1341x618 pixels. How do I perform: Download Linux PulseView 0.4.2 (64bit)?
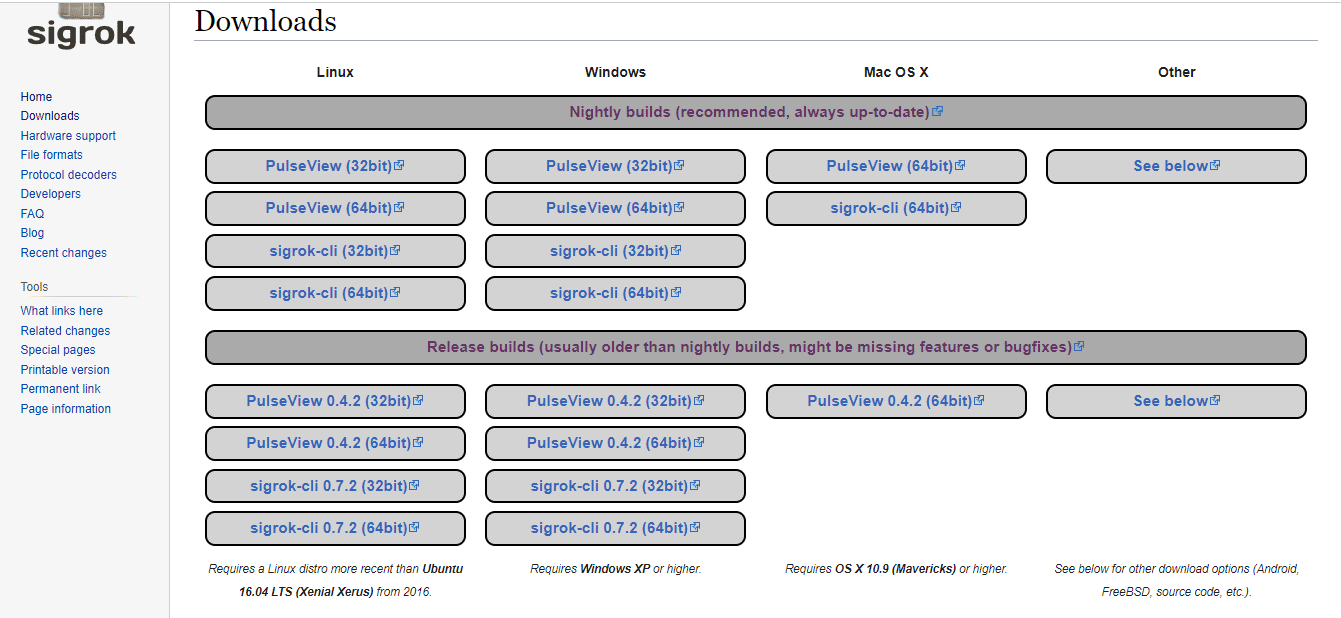(335, 443)
